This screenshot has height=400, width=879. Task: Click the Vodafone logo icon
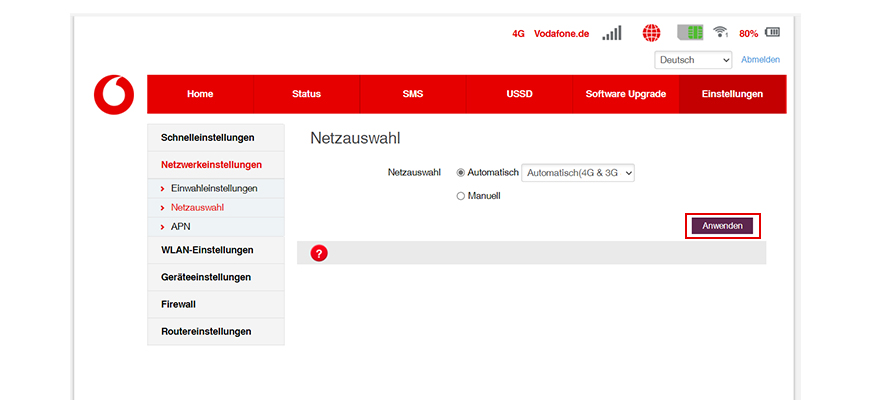click(113, 94)
